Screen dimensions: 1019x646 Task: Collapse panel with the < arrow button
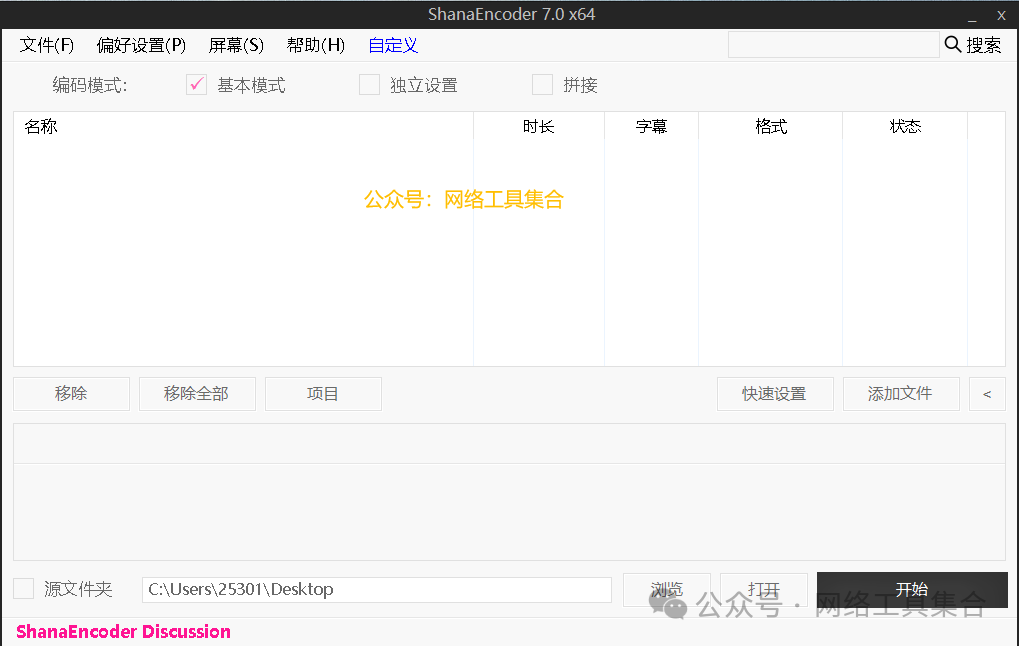click(987, 394)
